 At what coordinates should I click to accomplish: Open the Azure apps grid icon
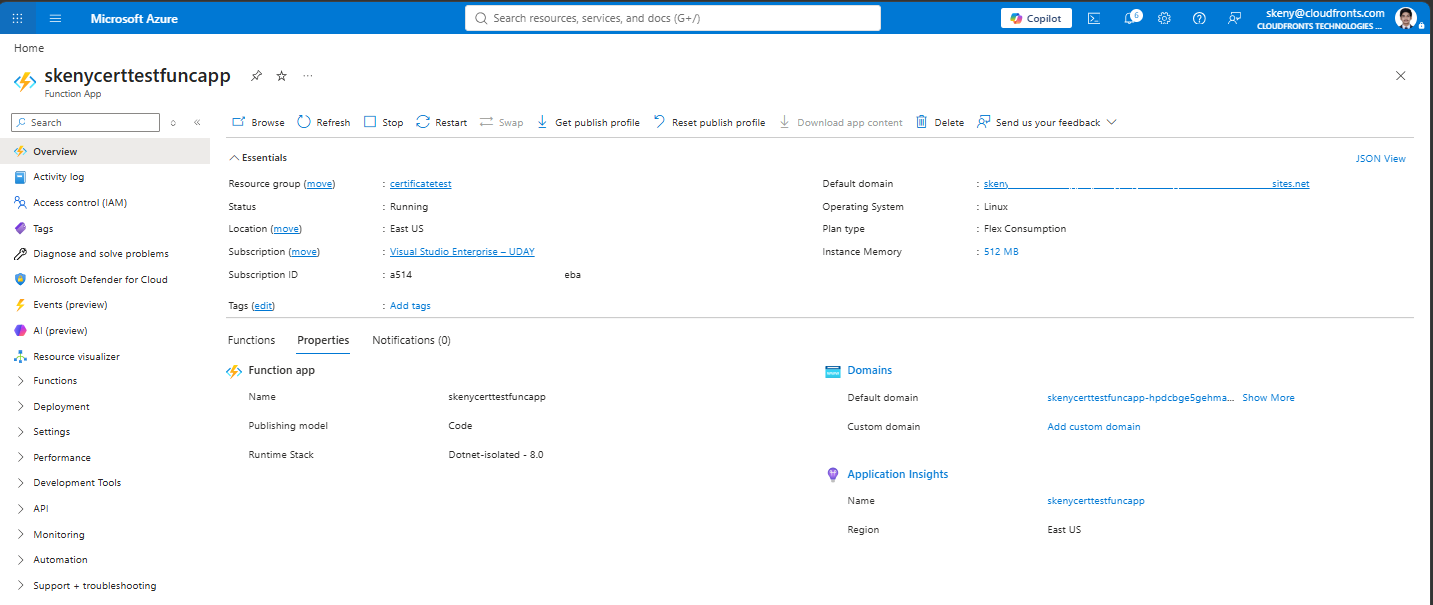pos(17,18)
